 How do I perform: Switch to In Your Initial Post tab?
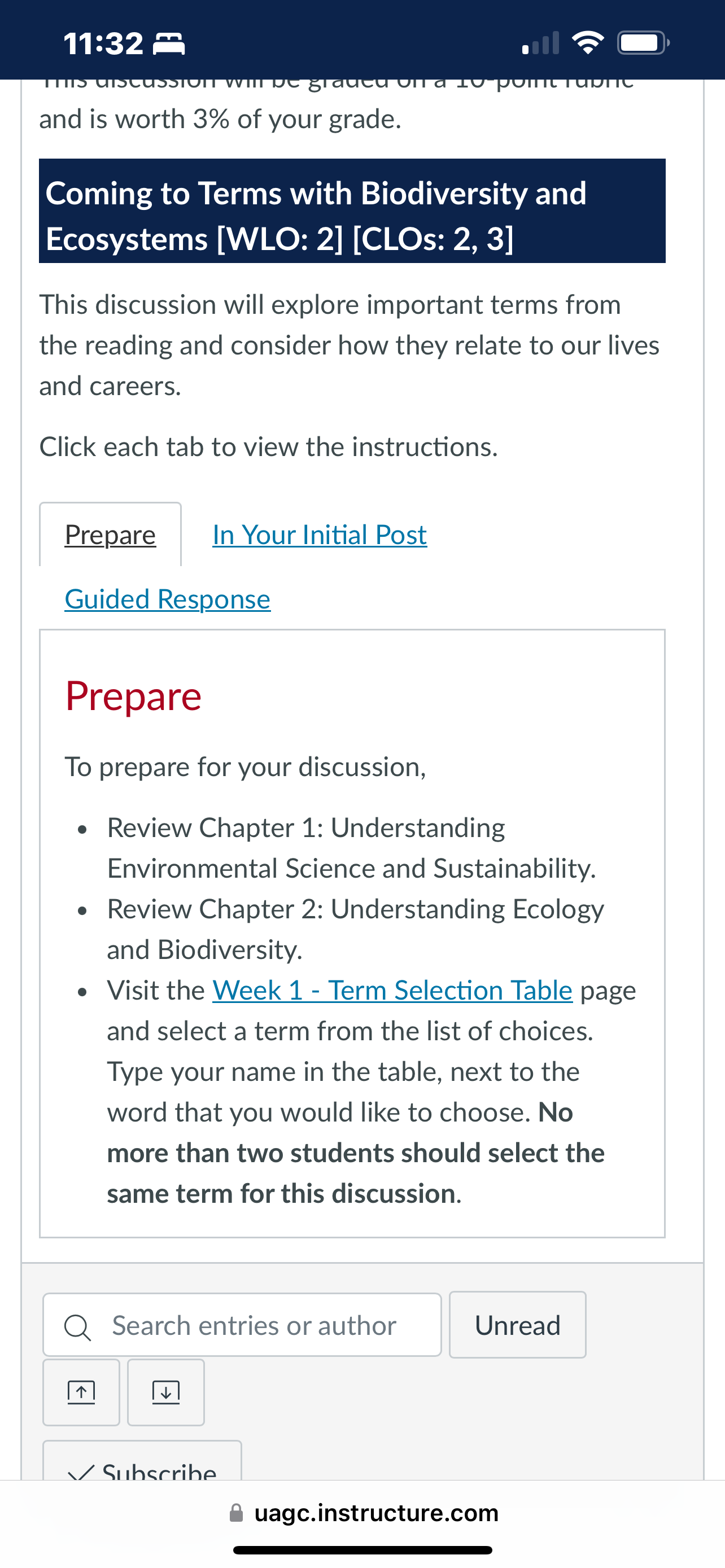(320, 535)
